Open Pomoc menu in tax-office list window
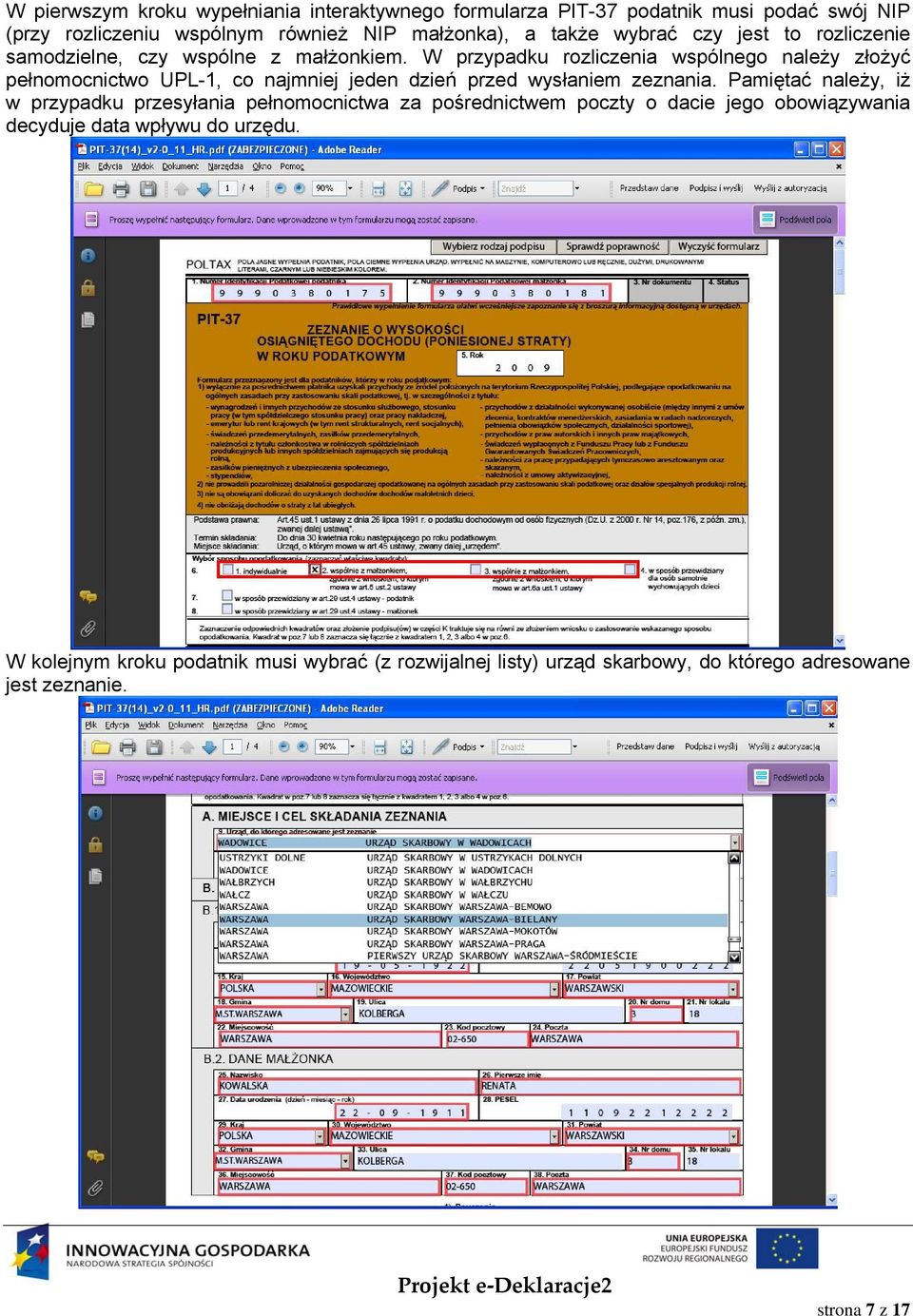Viewport: 913px width, 1316px height. click(296, 725)
